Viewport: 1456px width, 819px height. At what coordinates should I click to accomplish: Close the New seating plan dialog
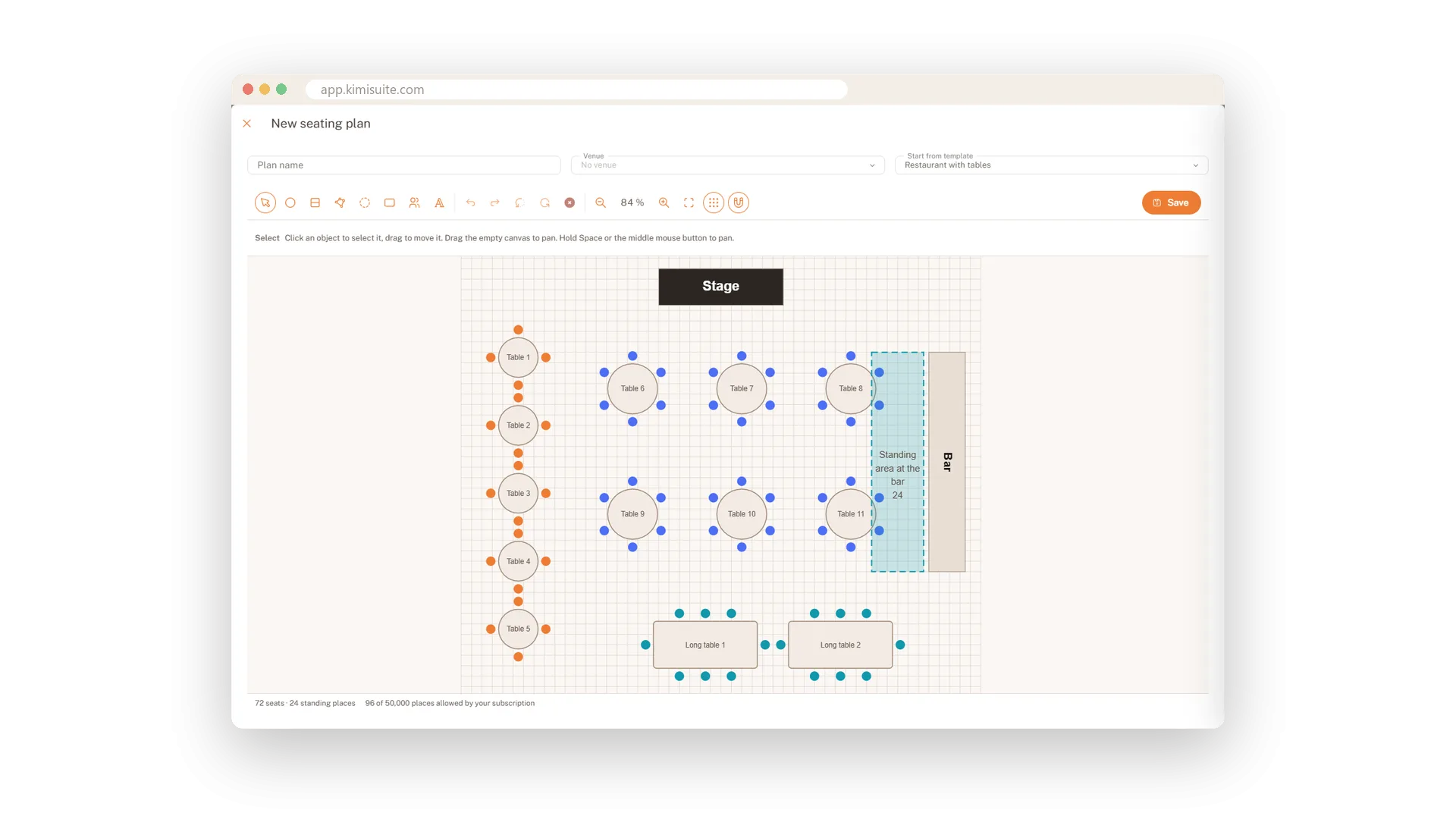point(247,124)
